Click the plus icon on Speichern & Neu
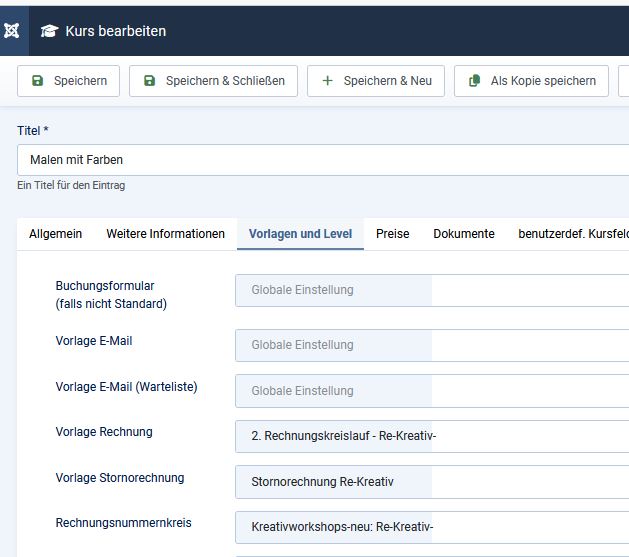Screen dimensions: 629x557 tap(327, 81)
